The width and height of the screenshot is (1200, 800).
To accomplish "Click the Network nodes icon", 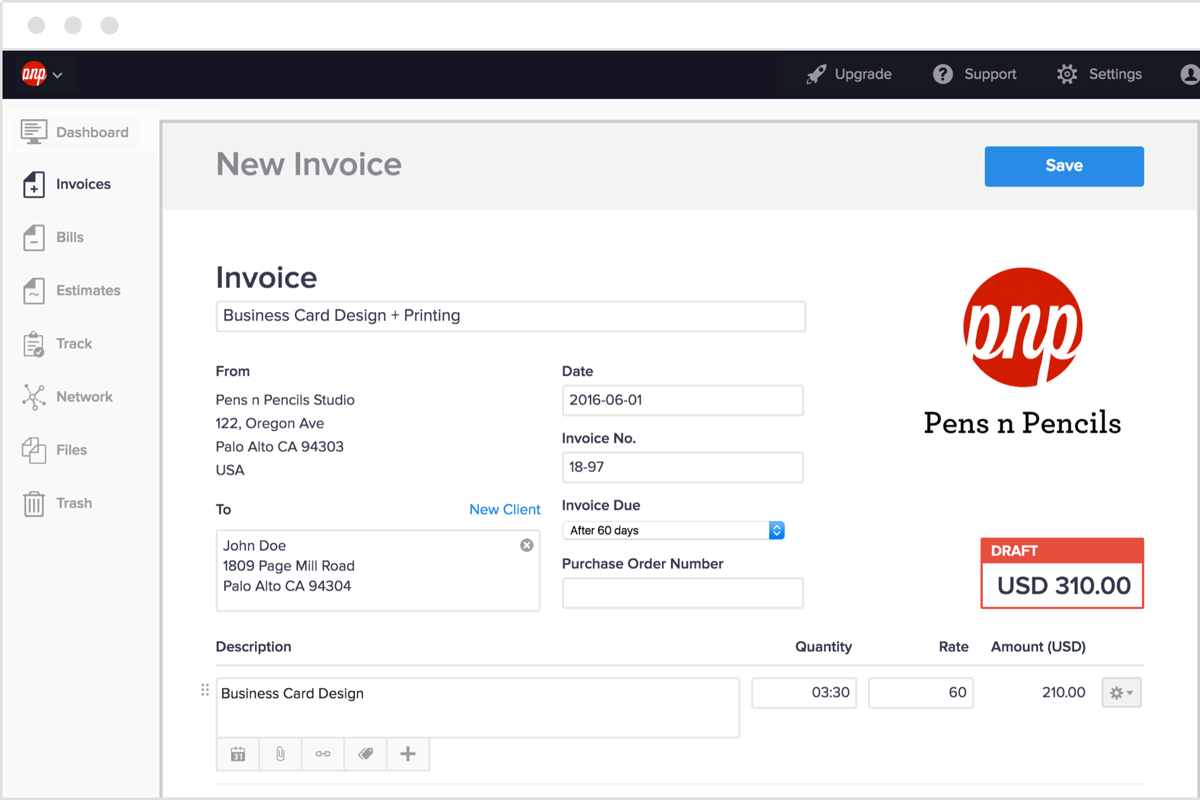I will point(34,397).
